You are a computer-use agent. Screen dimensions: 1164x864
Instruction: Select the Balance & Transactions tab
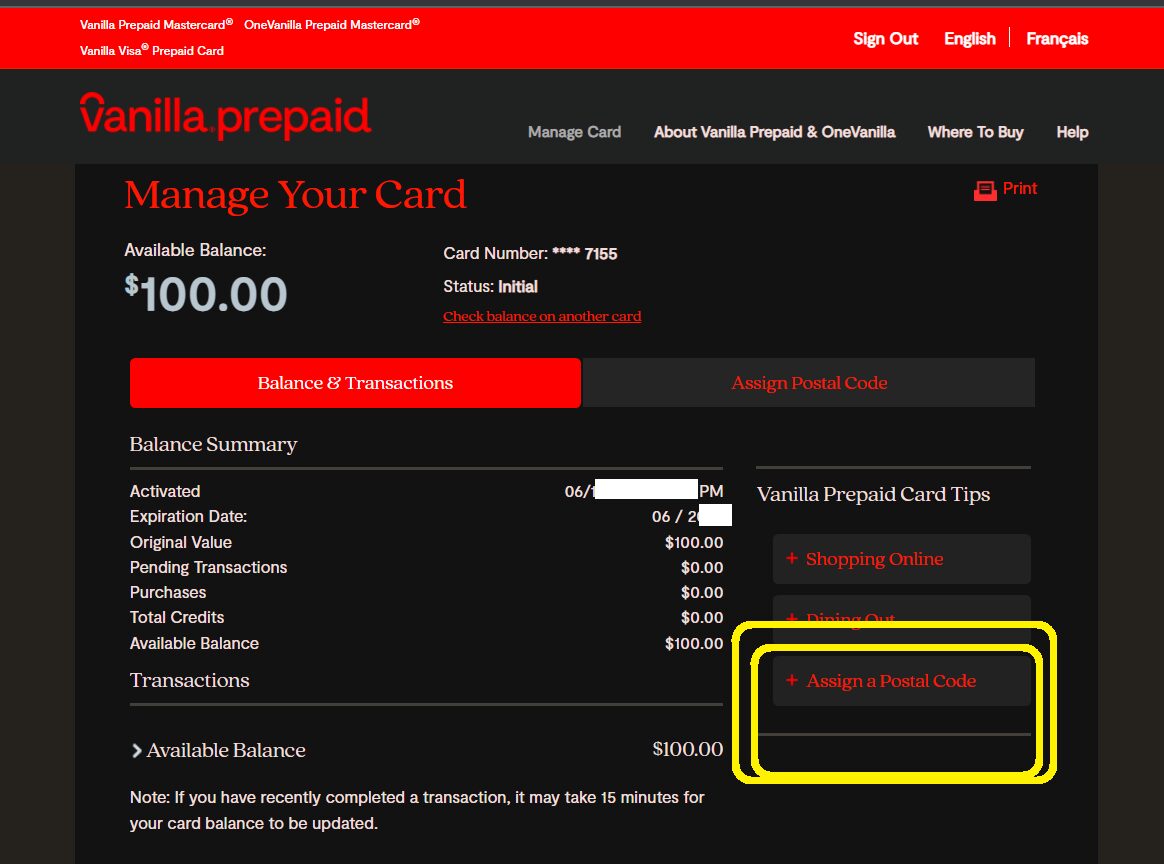tap(355, 383)
